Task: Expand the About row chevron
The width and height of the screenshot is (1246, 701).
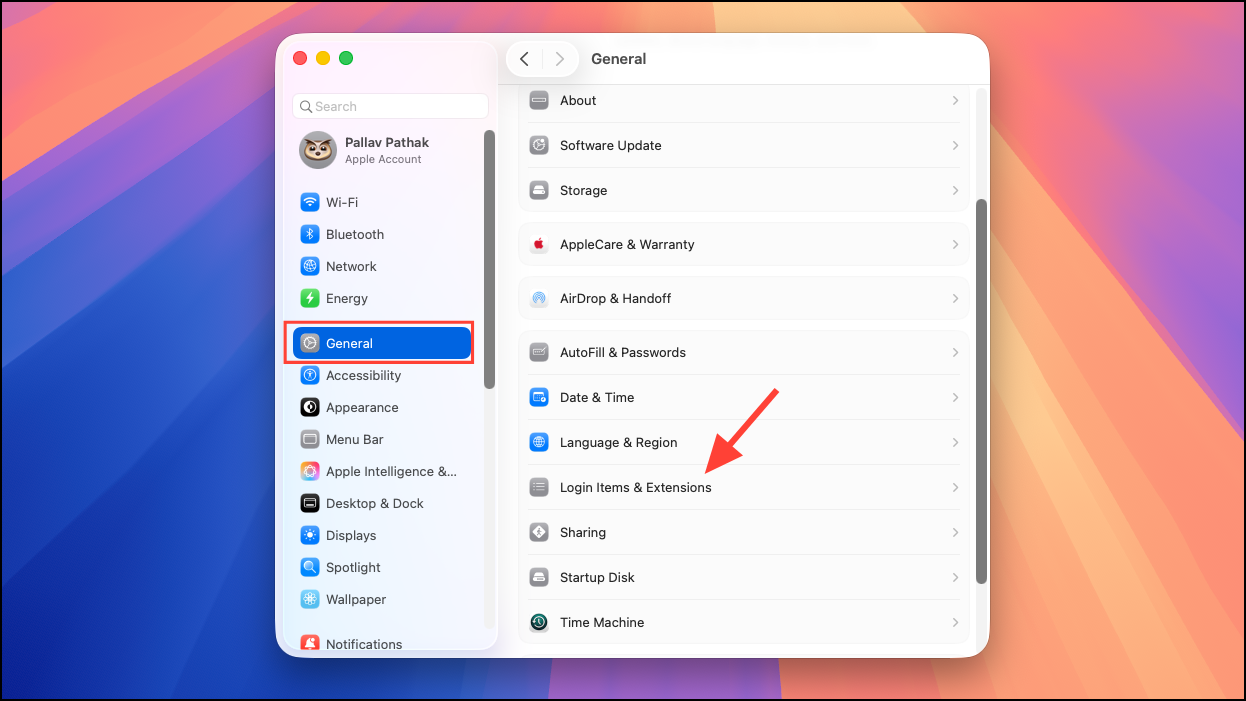Action: 955,100
